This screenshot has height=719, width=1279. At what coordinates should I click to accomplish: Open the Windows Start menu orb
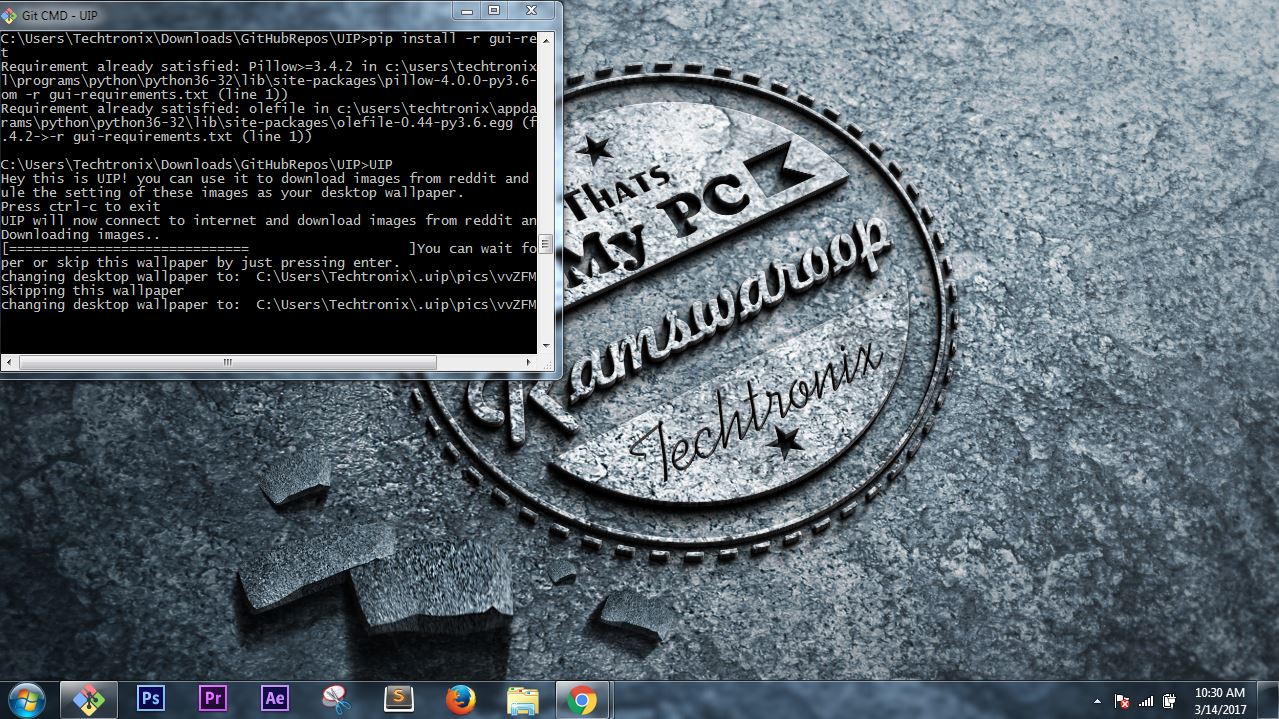pos(26,699)
